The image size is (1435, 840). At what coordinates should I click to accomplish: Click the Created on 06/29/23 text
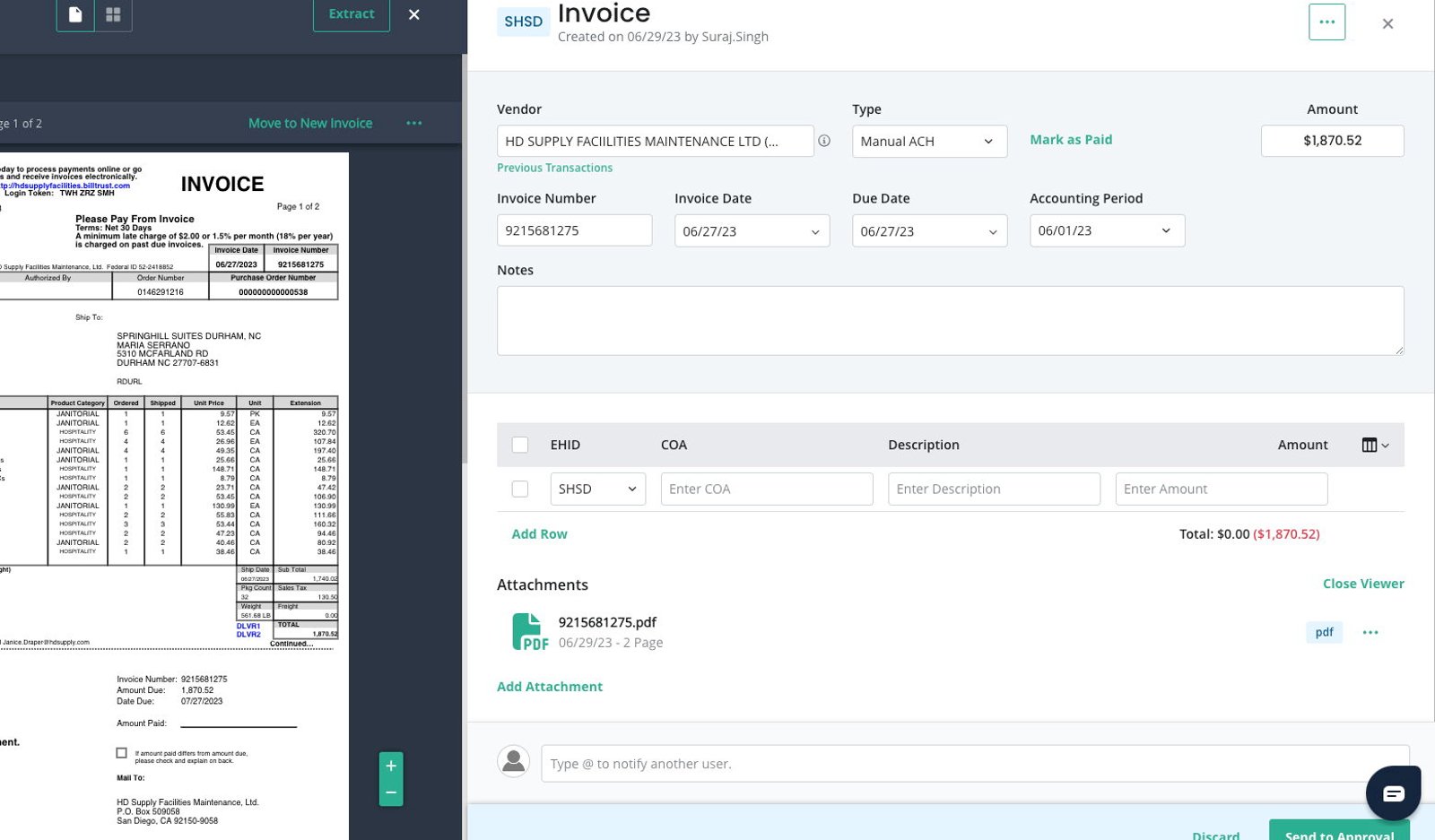click(663, 37)
